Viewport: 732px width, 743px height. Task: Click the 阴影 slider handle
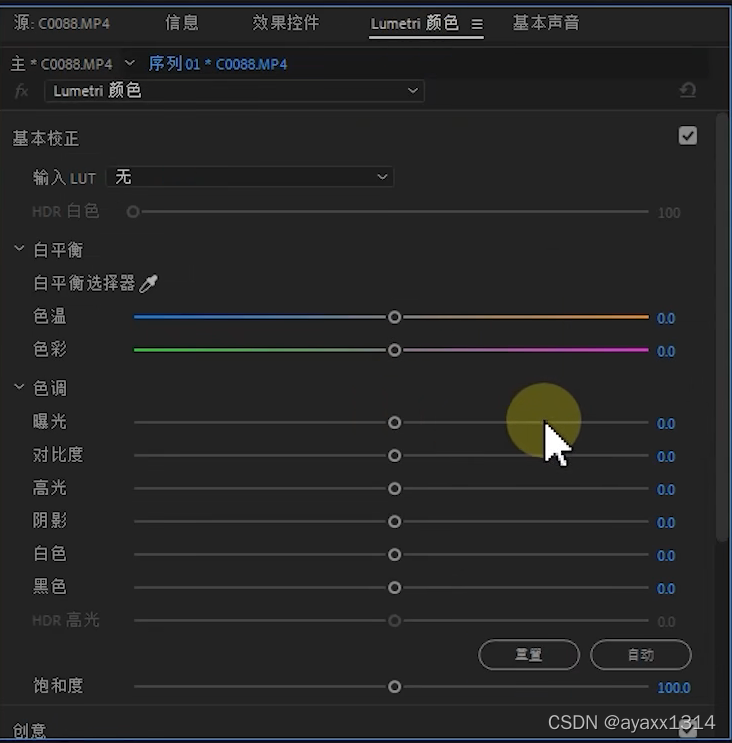tap(394, 522)
